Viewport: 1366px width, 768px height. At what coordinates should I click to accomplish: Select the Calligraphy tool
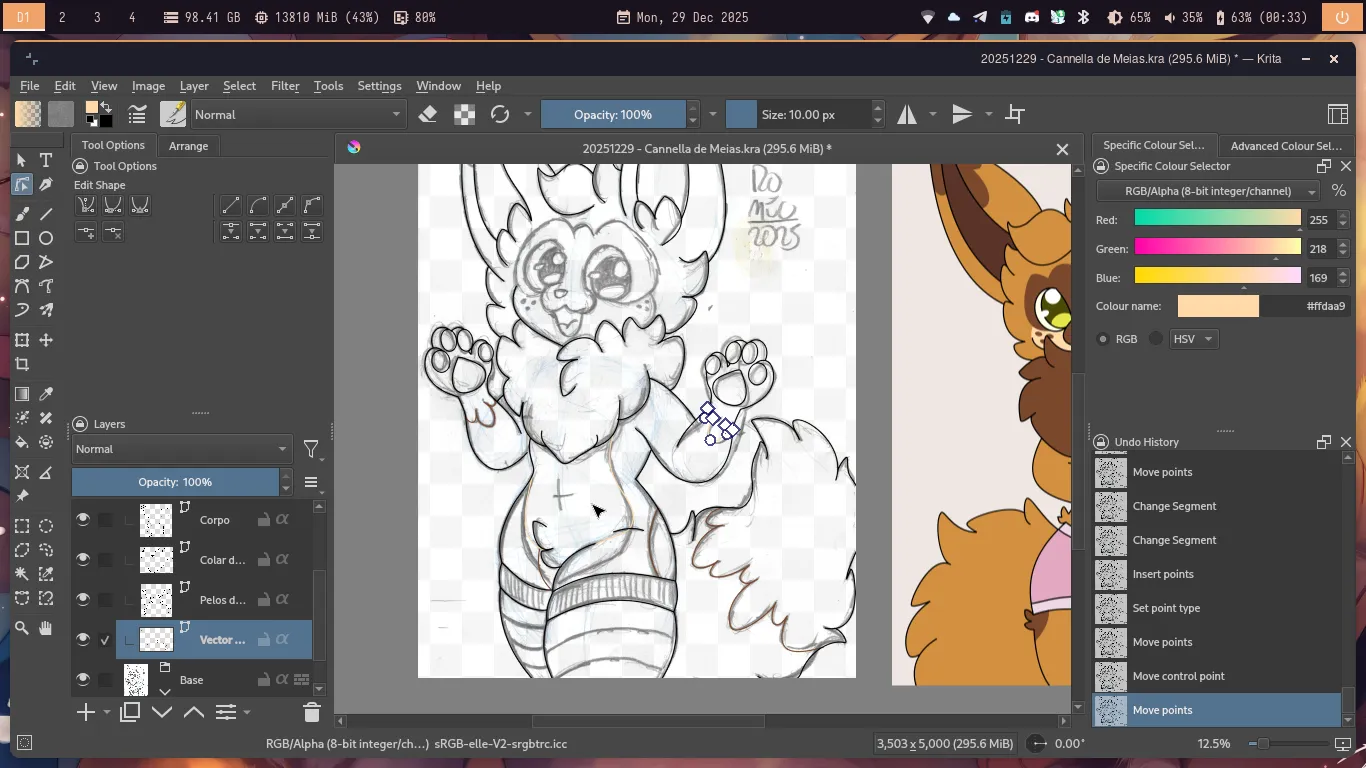click(x=46, y=185)
